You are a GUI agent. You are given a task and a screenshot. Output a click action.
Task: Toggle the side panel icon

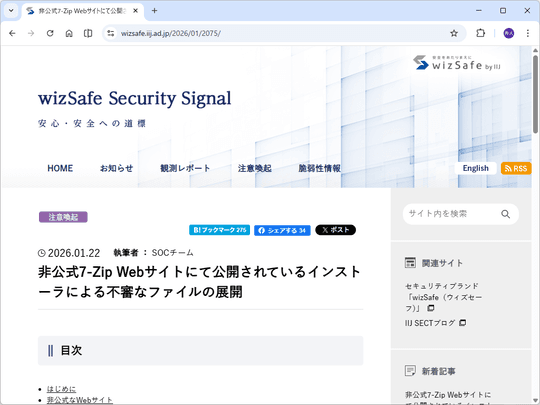(x=88, y=33)
